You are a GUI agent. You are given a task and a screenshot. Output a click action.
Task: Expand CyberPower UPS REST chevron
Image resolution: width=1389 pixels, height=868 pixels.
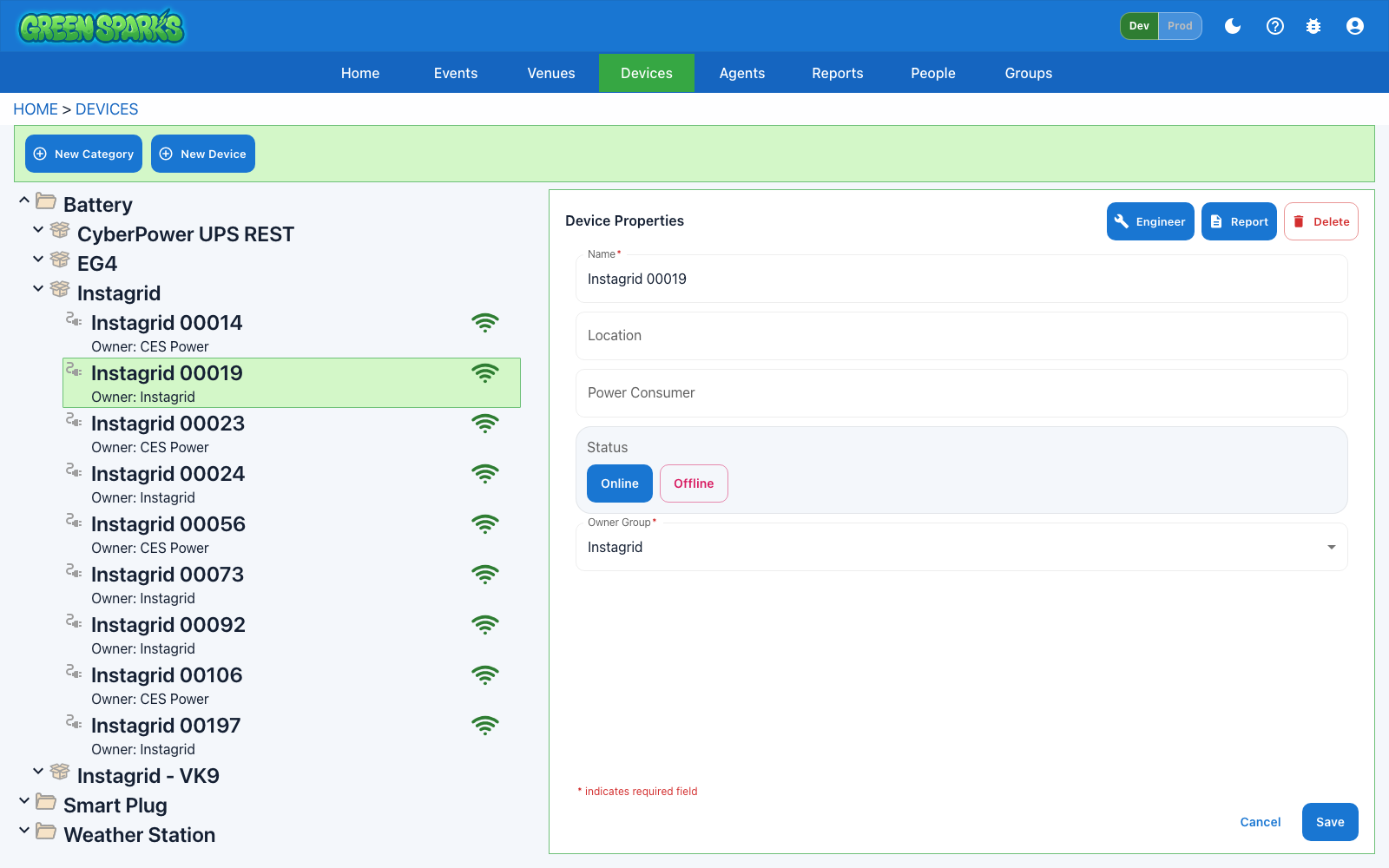38,230
